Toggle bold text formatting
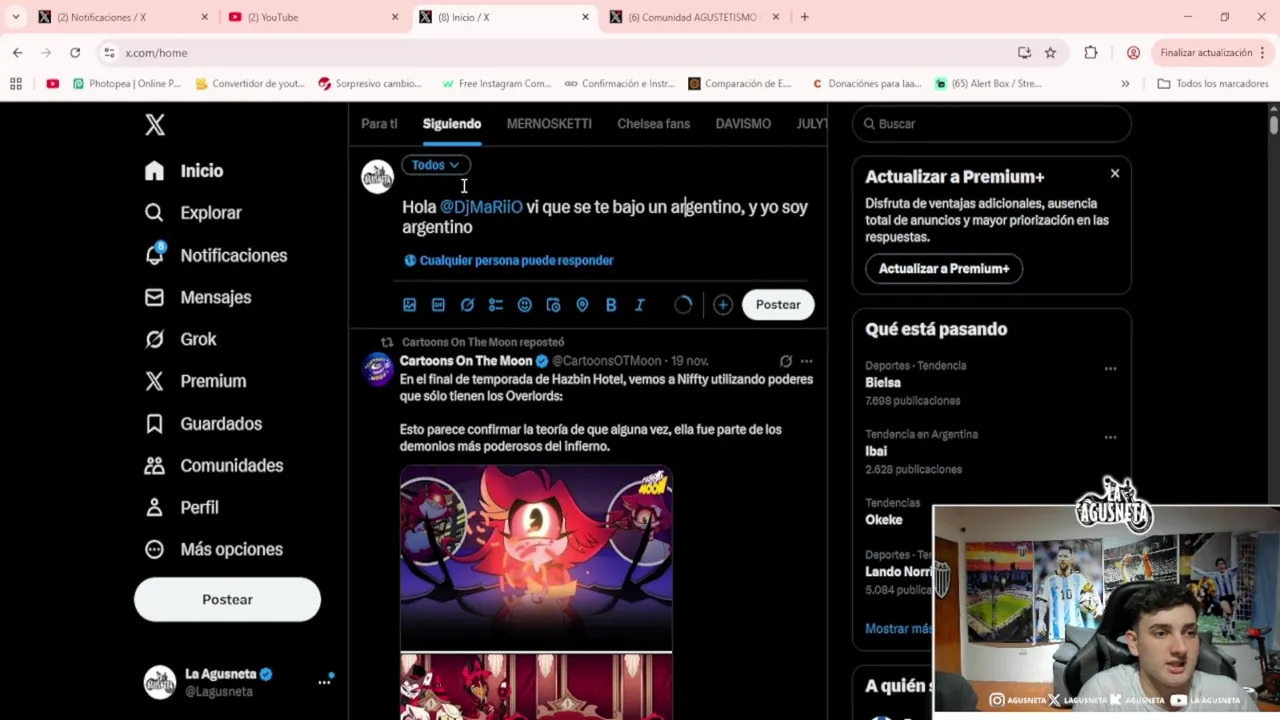Screen dimensions: 1280x720 pos(611,305)
